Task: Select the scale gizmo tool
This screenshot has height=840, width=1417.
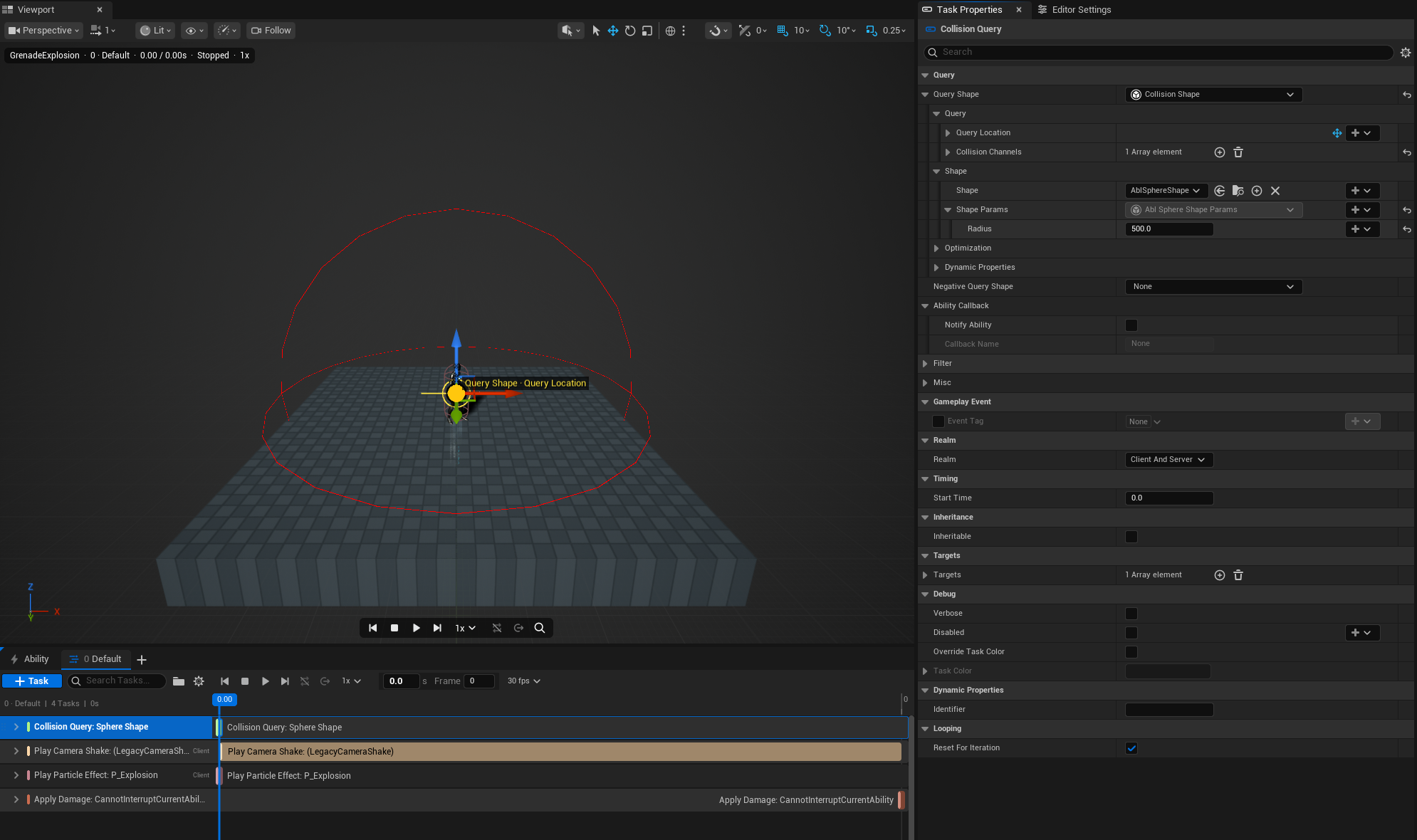Action: point(647,31)
